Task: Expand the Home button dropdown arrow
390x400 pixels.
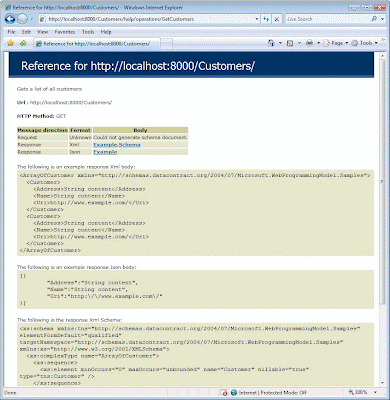Action: click(280, 43)
